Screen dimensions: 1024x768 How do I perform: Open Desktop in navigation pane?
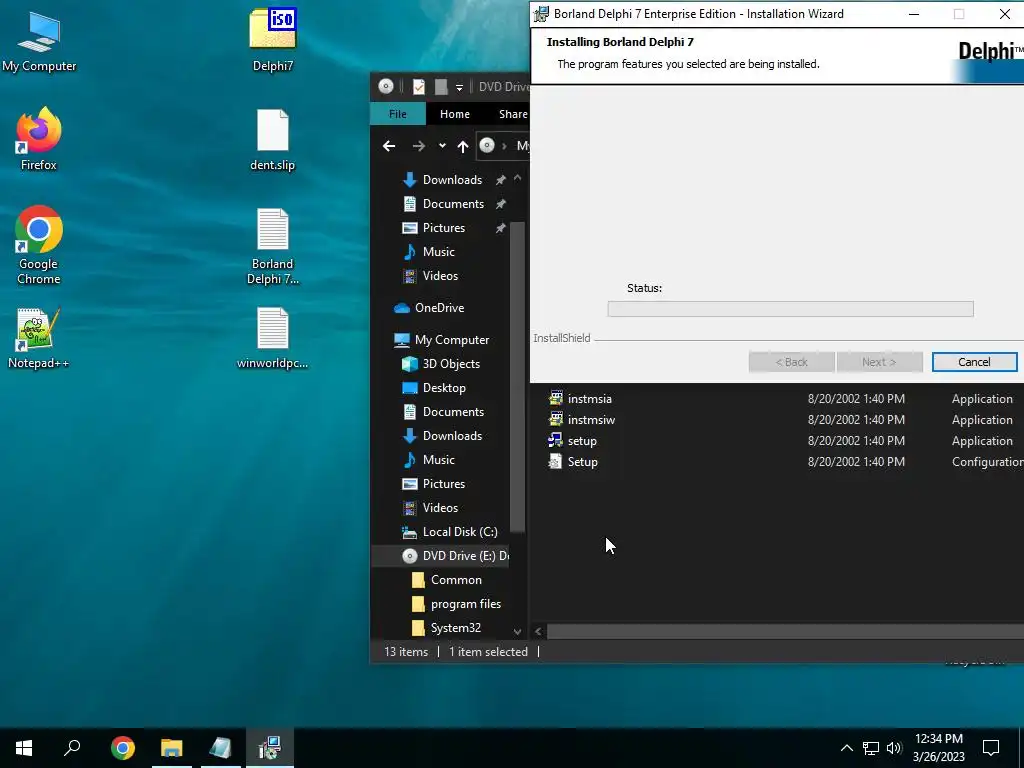(443, 388)
